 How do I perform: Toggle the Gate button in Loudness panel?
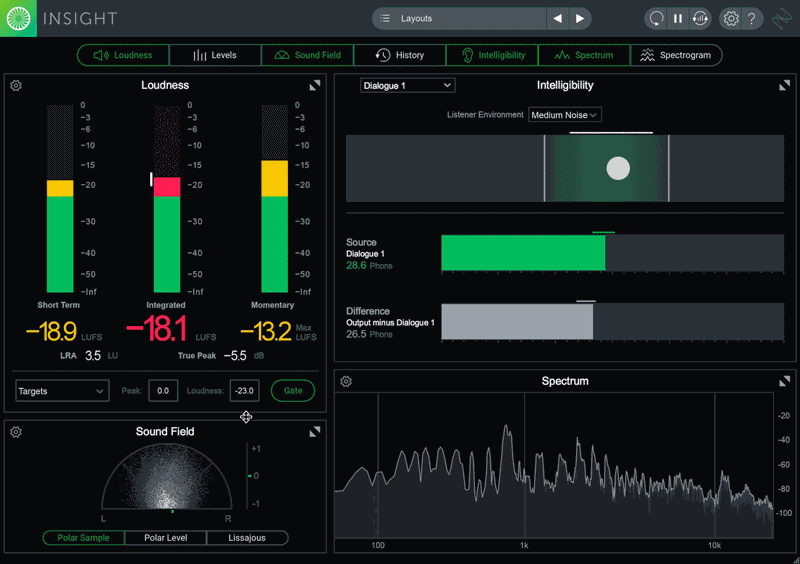coord(293,391)
